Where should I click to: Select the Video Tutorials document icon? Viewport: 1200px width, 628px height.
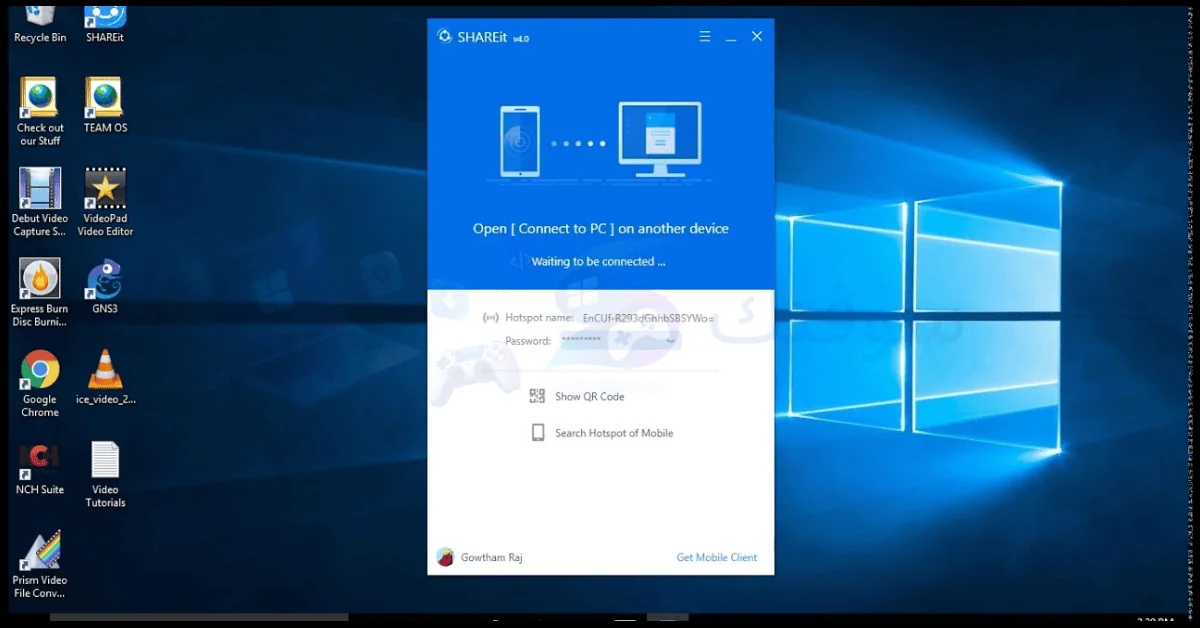coord(105,474)
